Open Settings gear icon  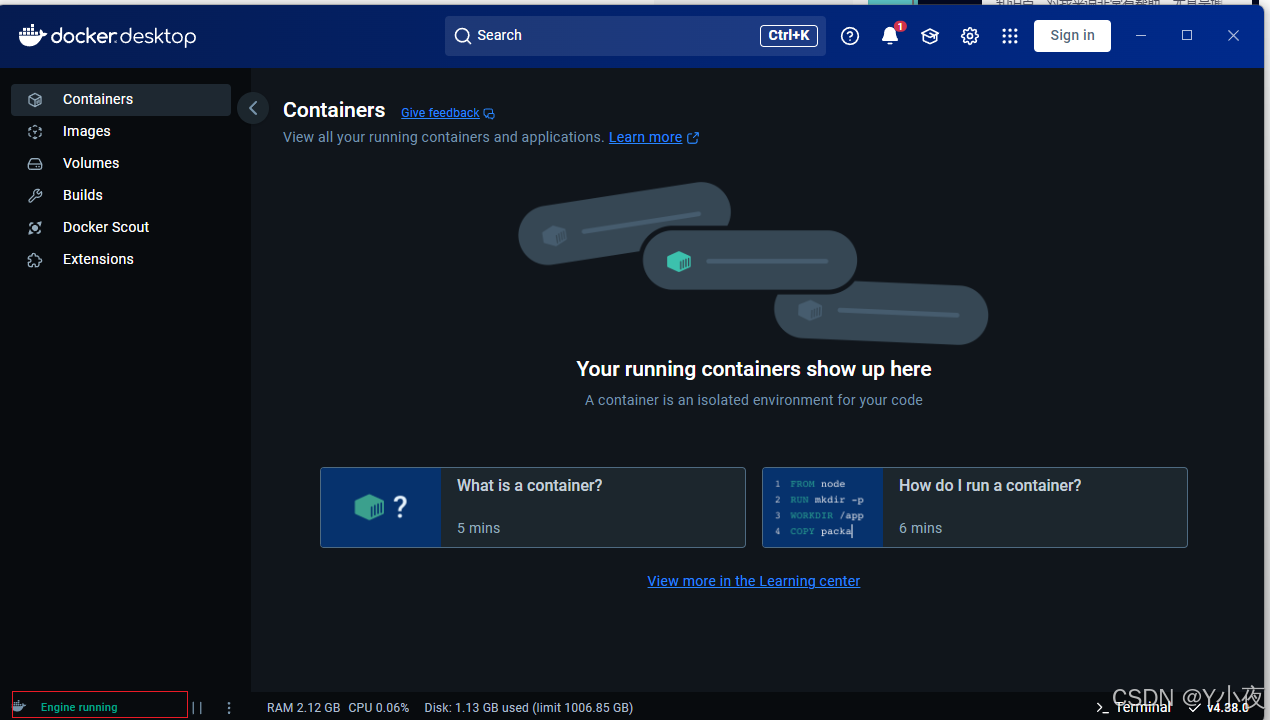970,36
